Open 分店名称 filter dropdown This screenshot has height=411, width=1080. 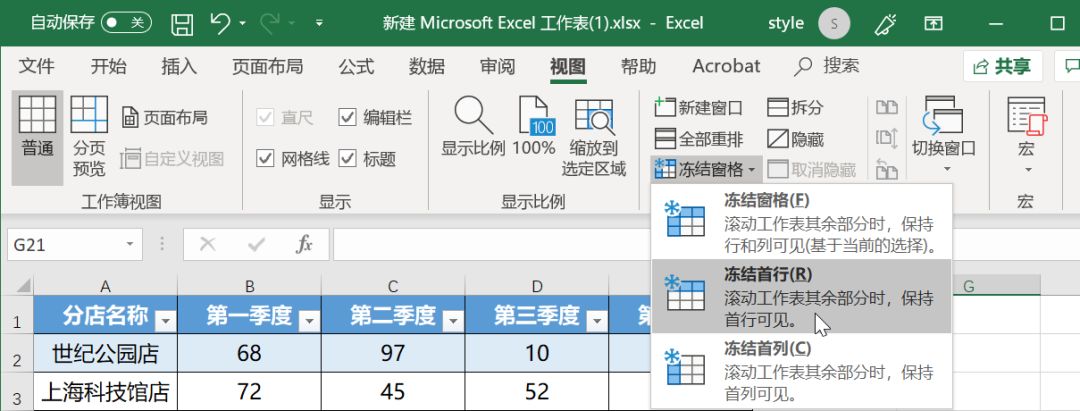pos(166,321)
